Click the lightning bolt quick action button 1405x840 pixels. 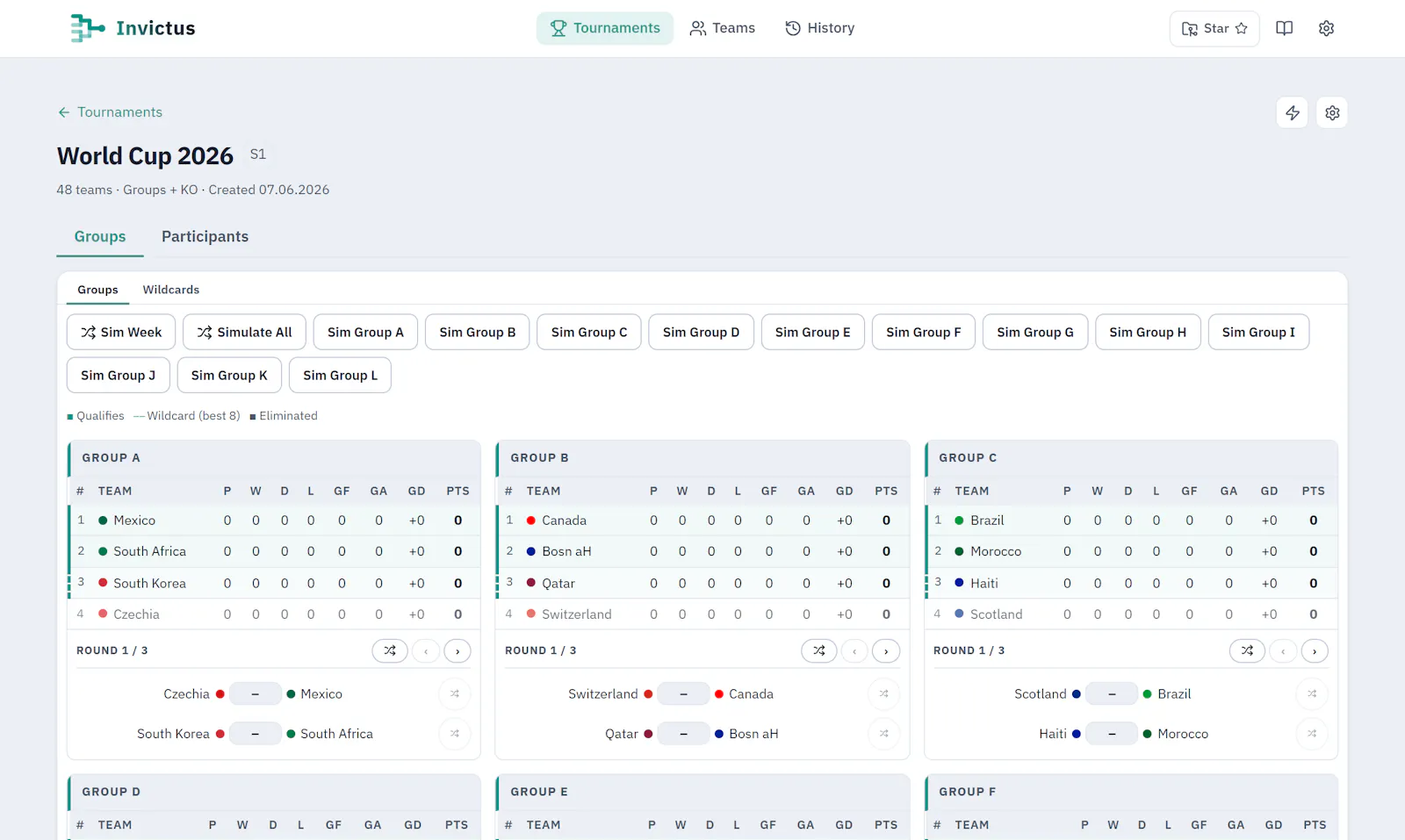tap(1293, 112)
